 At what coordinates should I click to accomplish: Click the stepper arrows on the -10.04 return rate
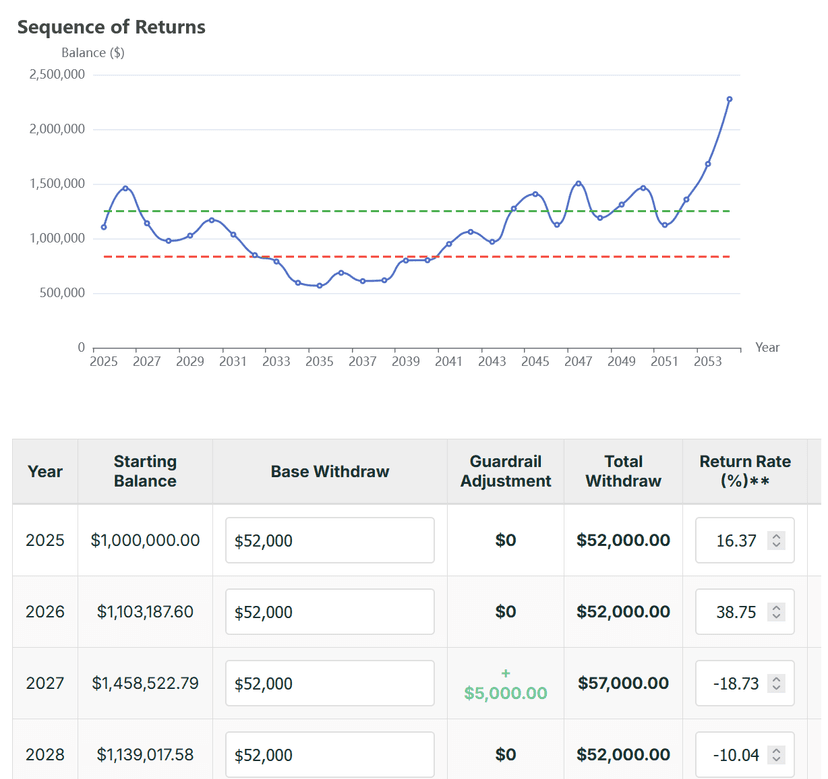[776, 755]
